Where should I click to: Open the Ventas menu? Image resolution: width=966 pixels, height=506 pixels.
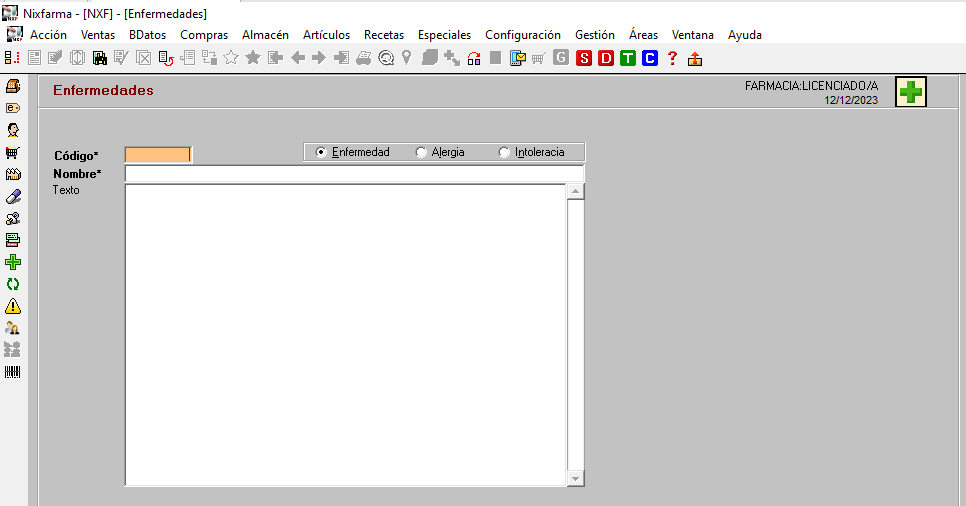coord(98,35)
